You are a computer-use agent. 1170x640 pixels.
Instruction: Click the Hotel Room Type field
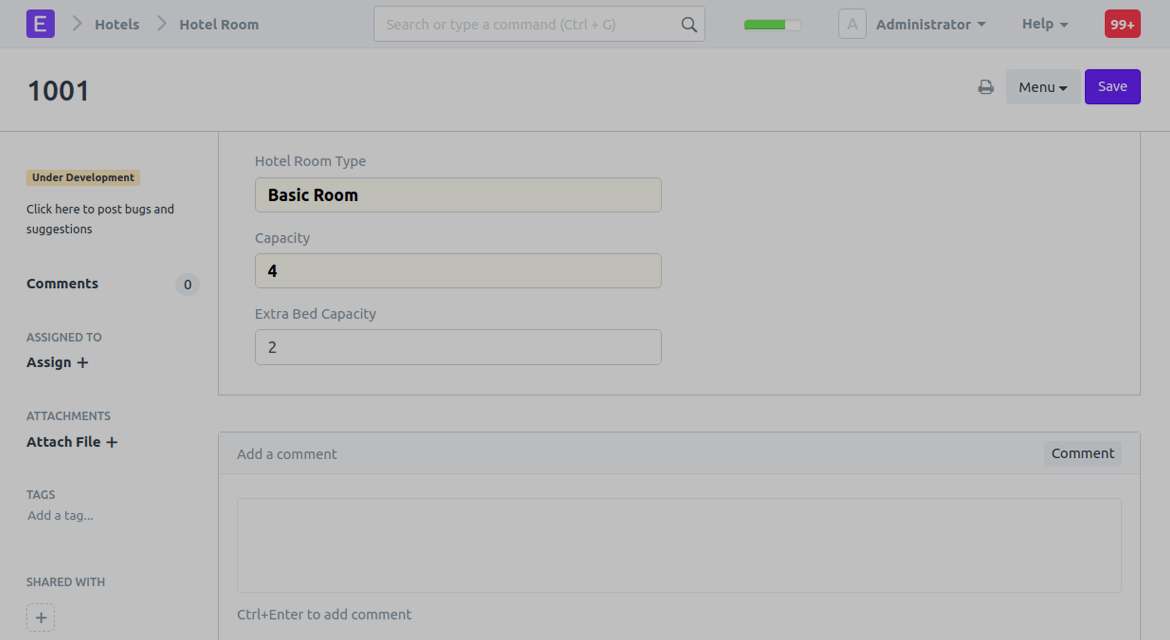coord(458,195)
